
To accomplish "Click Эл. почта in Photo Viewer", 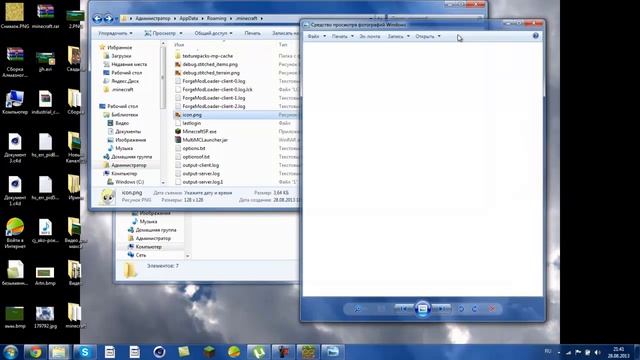I will (x=370, y=36).
